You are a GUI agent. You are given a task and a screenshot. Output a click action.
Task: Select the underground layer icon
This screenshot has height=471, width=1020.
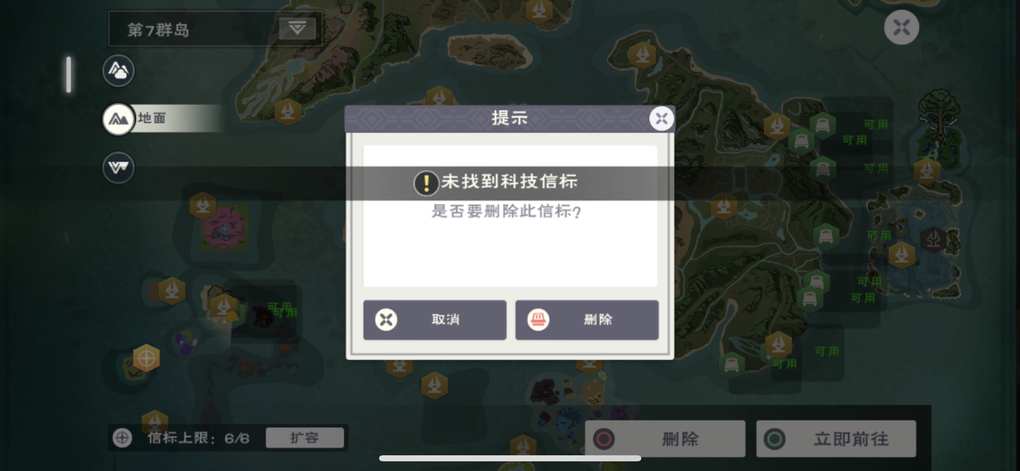point(118,167)
